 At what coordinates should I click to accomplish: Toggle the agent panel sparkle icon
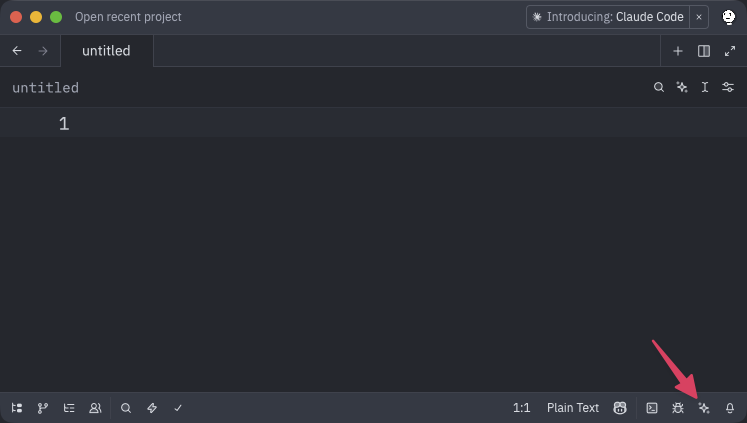[x=704, y=408]
